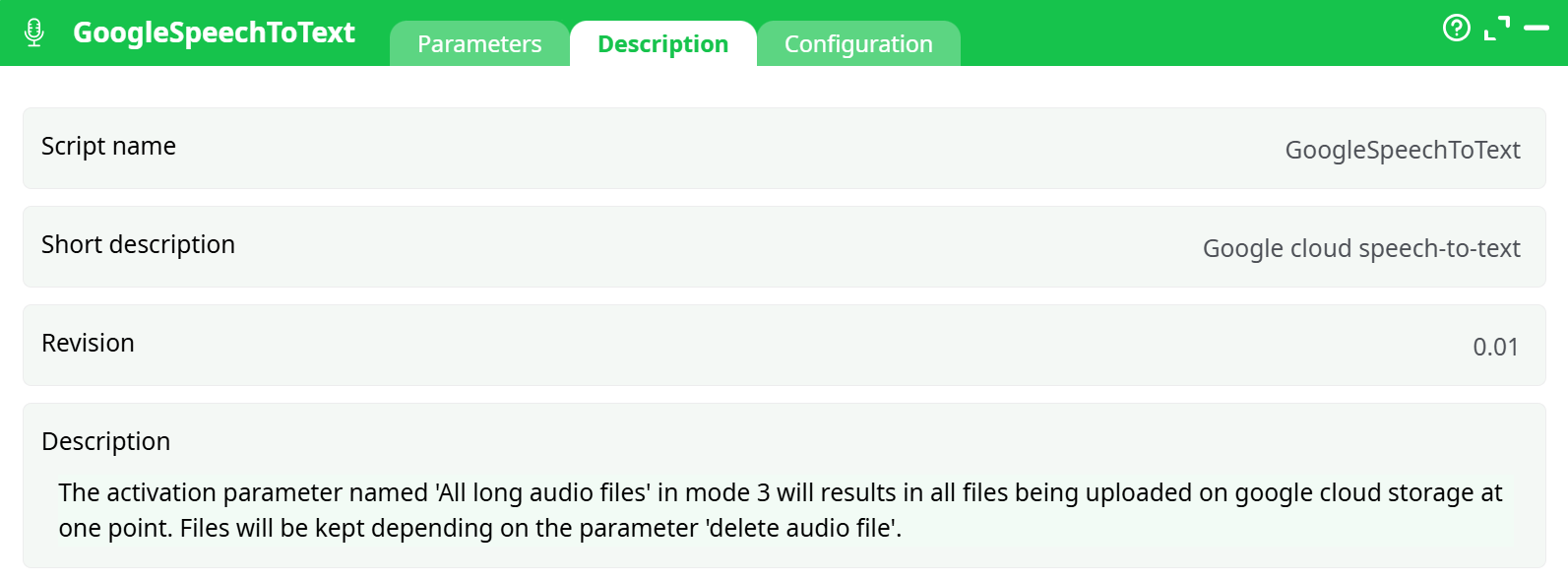Click the Script name value GoogleSpeechToText
The height and width of the screenshot is (581, 1568).
[1402, 149]
